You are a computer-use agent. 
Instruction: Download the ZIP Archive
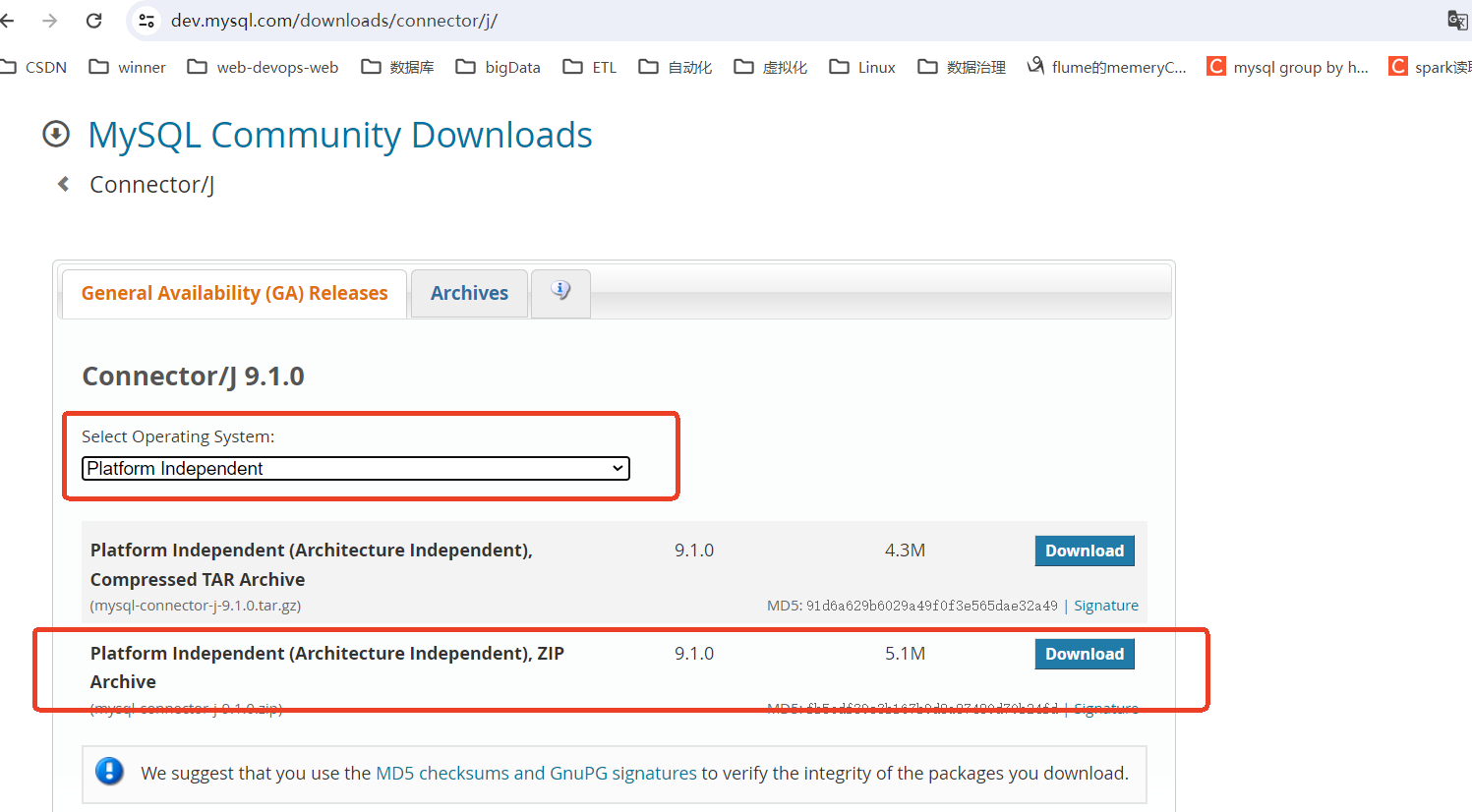(1085, 654)
